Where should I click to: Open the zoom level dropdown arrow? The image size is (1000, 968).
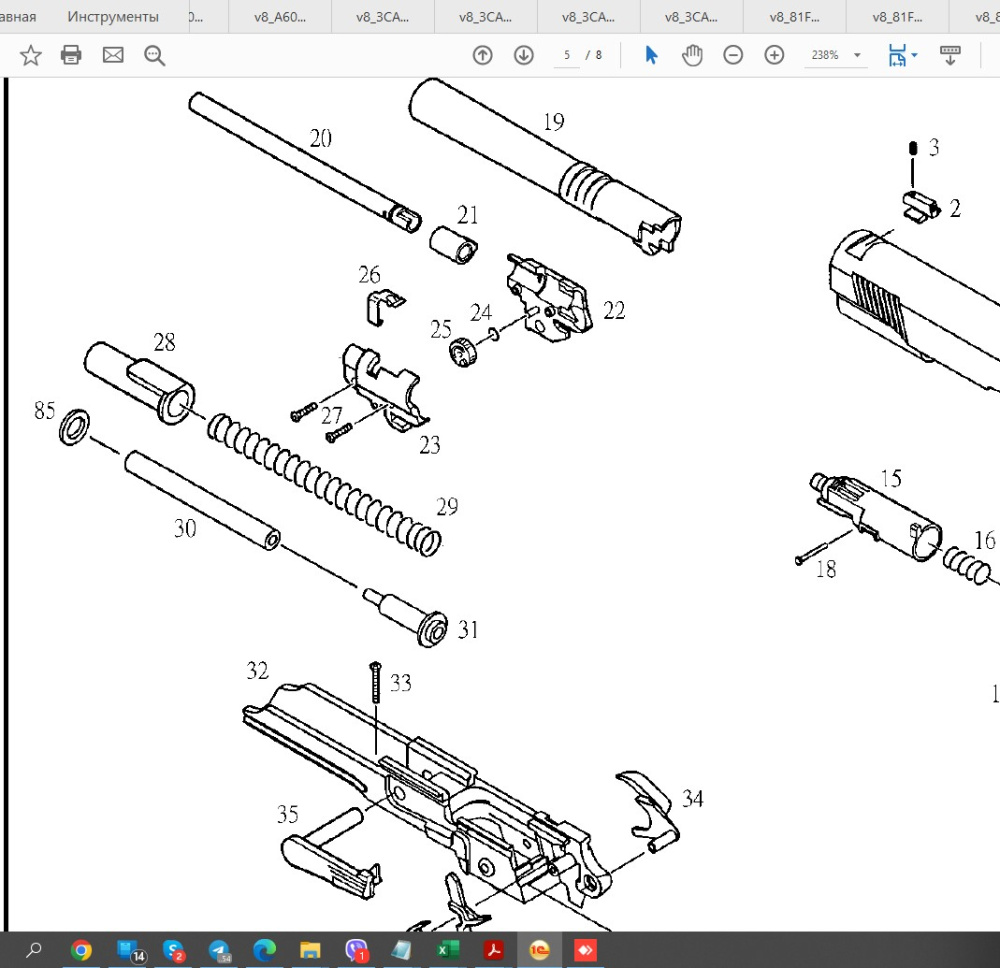pos(857,55)
